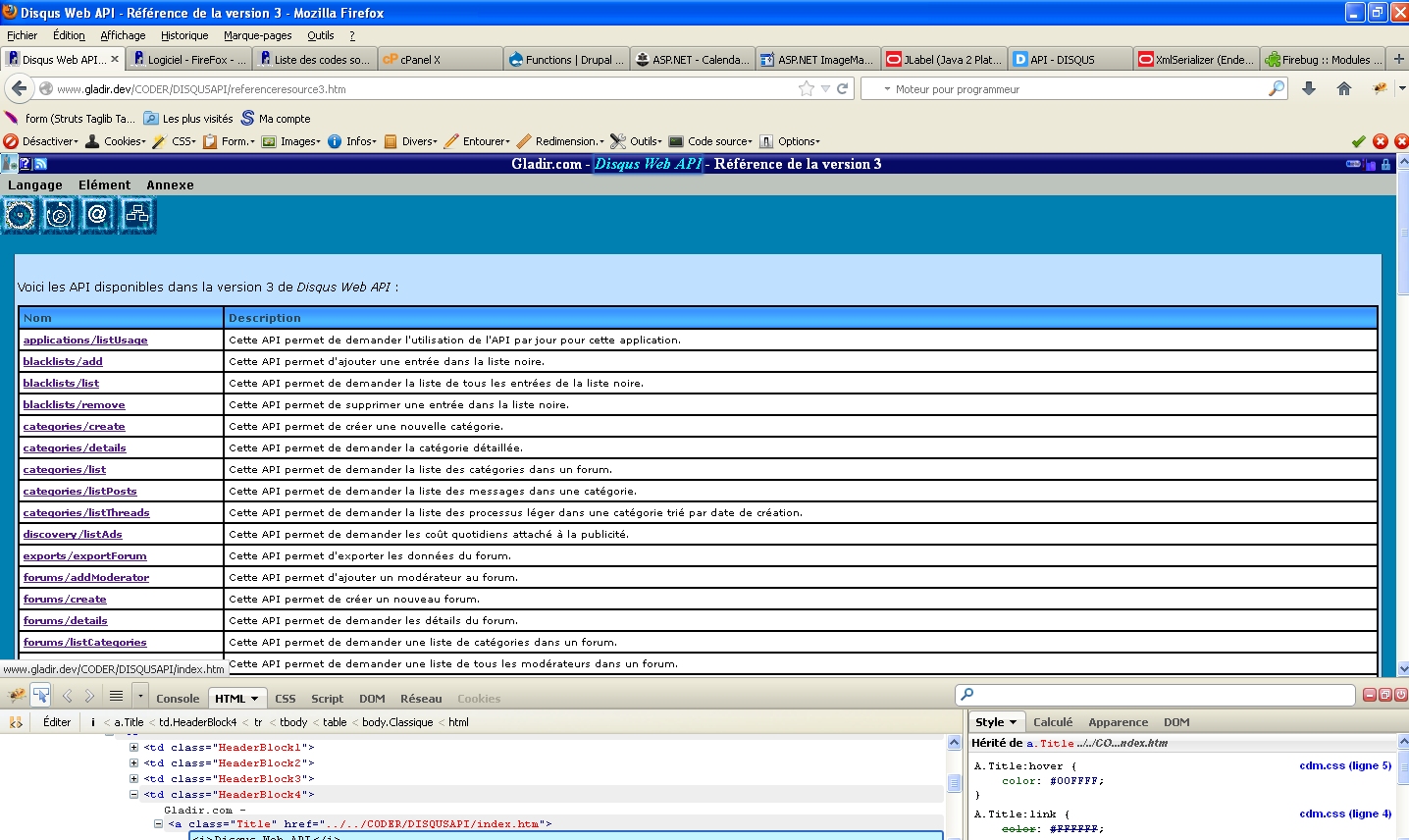Image resolution: width=1409 pixels, height=840 pixels.
Task: Bookmark this page with the star icon
Action: point(807,88)
